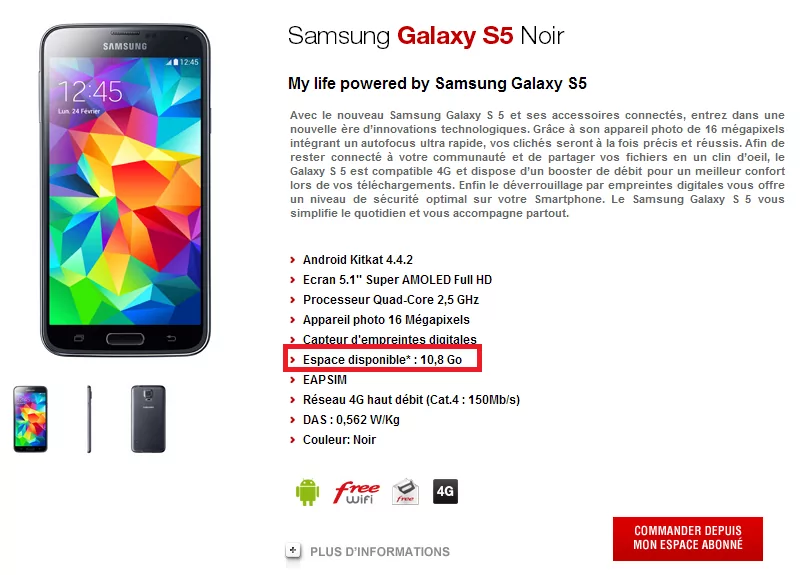Image resolution: width=802 pixels, height=575 pixels.
Task: Click the Espace disponible 10,8 Go item
Action: [383, 360]
